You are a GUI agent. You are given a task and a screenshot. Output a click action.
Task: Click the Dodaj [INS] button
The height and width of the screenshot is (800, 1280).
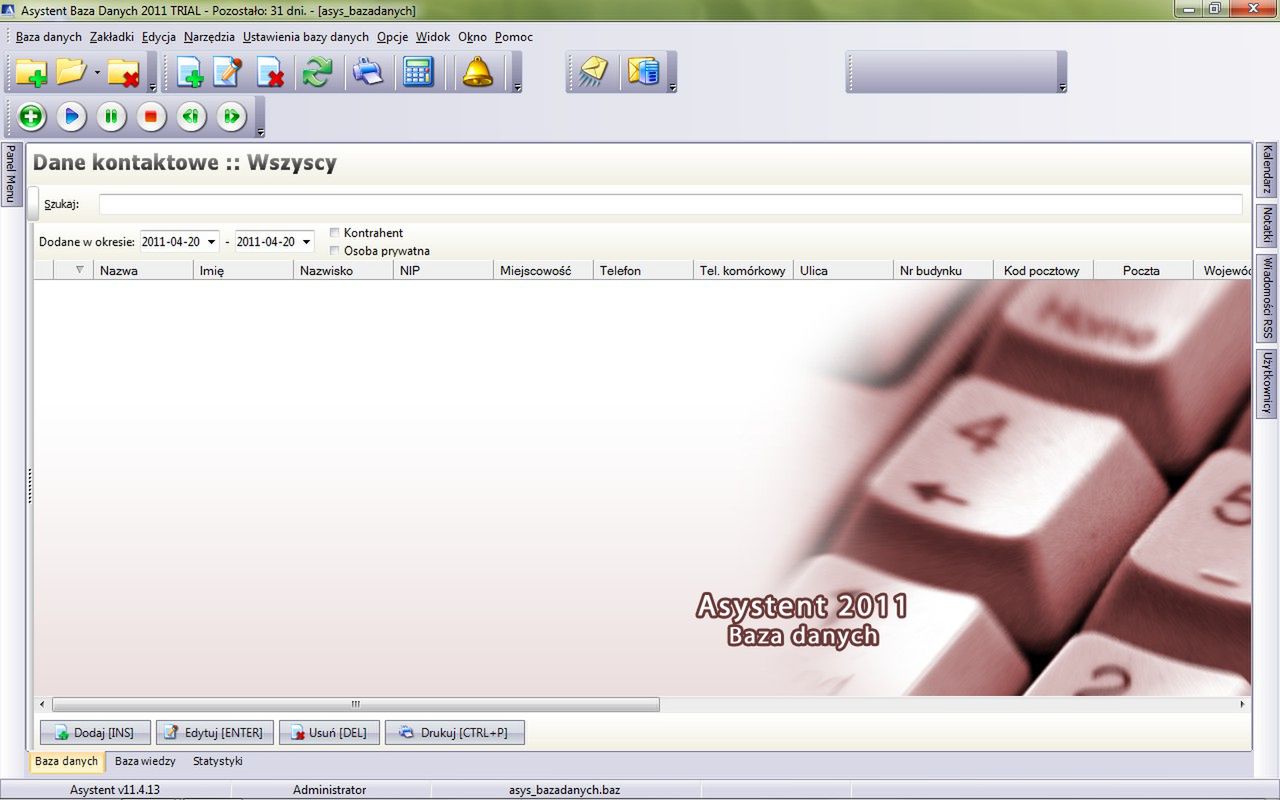[95, 733]
